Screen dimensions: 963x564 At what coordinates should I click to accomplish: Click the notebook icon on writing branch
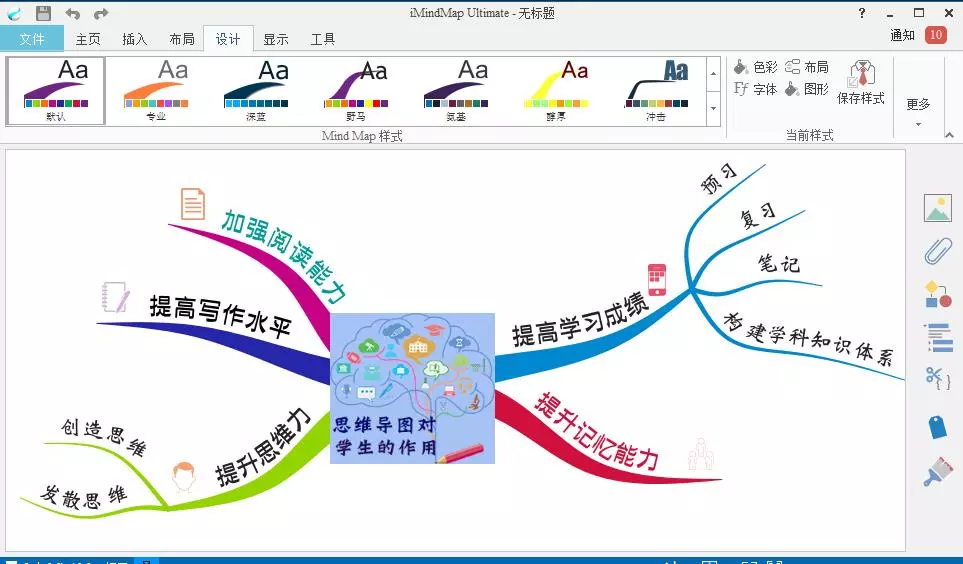click(x=115, y=297)
